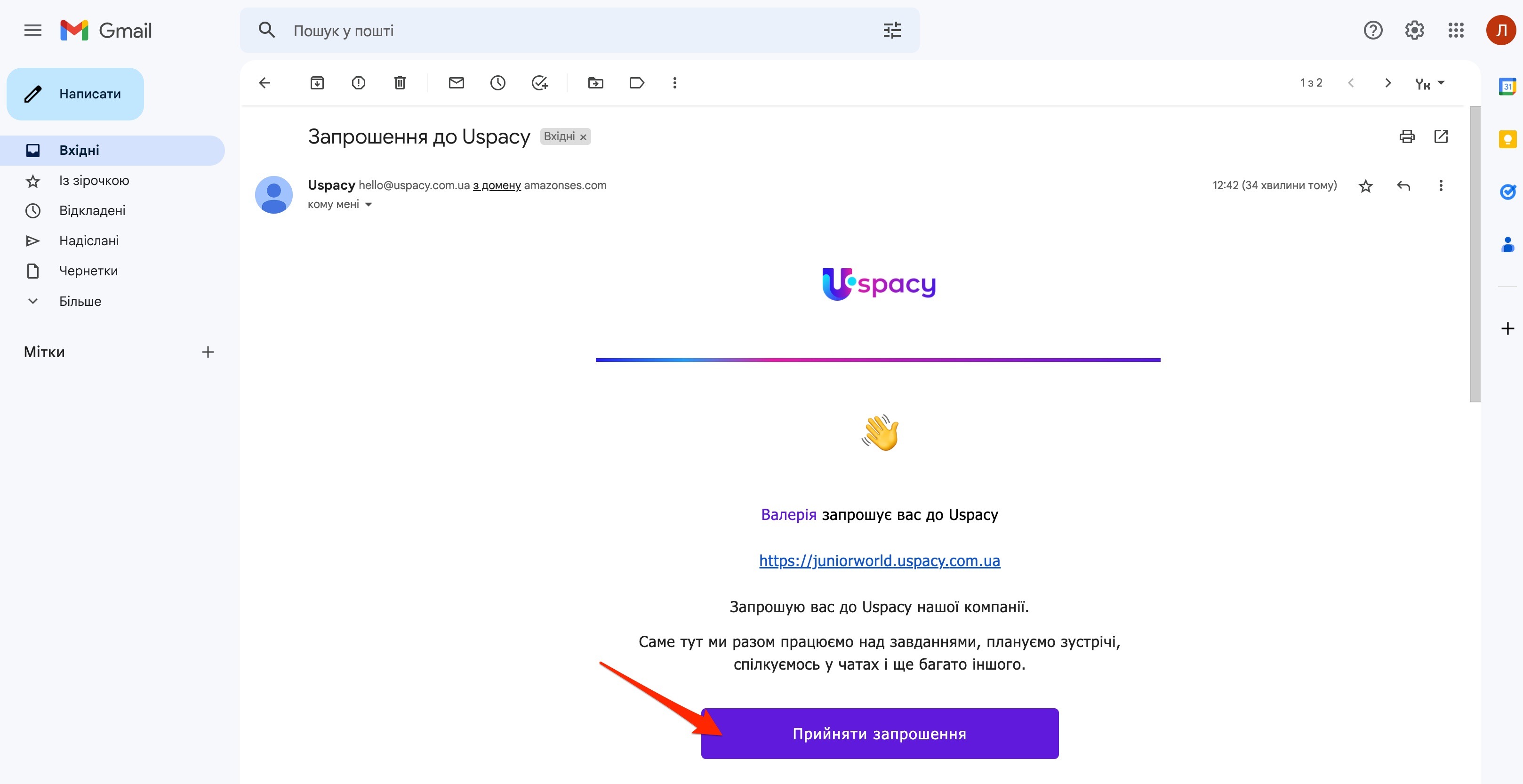Viewport: 1523px width, 784px height.
Task: Snooze this email with the clock icon
Action: tap(497, 83)
